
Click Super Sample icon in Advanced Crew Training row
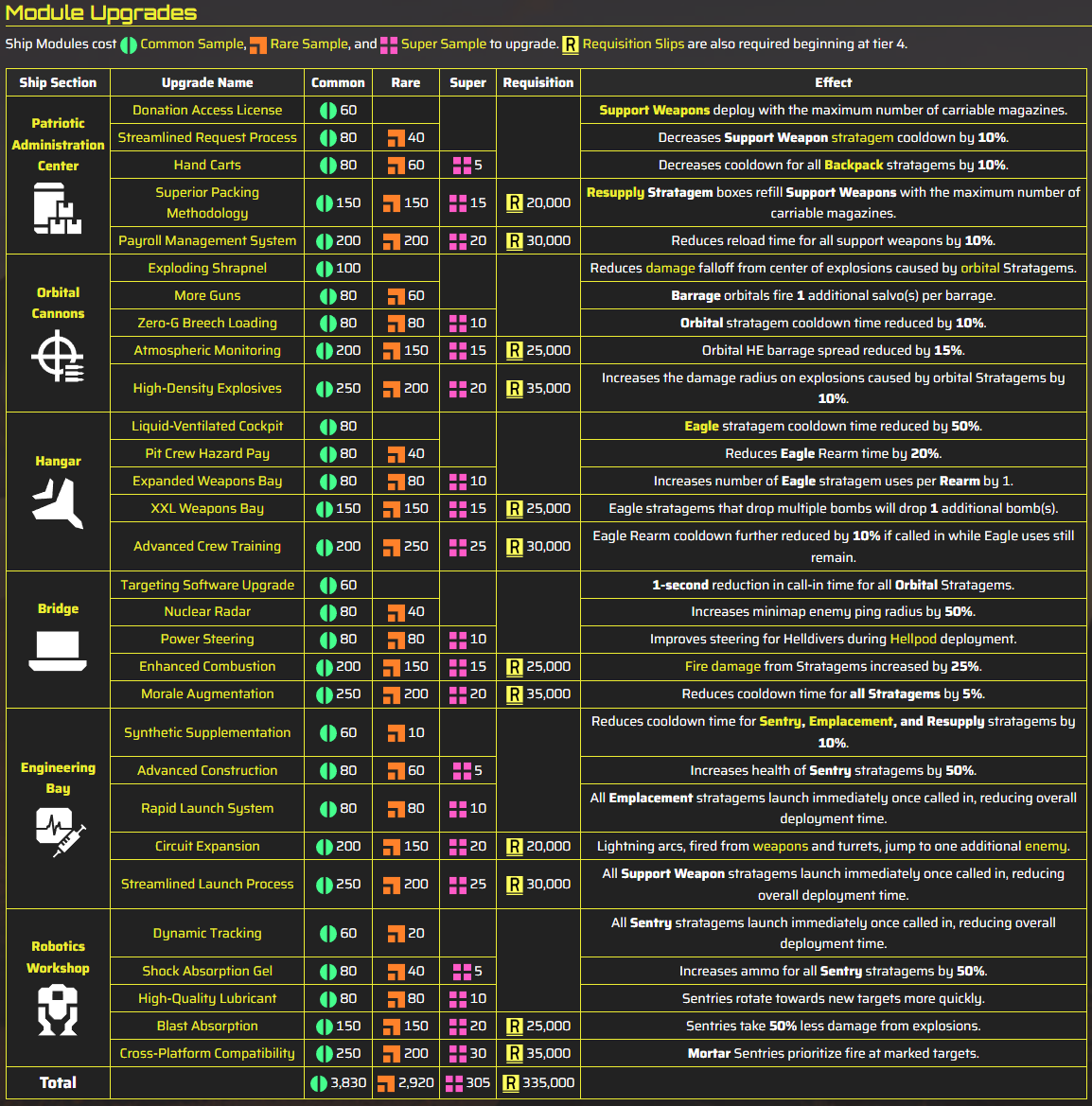click(x=458, y=547)
